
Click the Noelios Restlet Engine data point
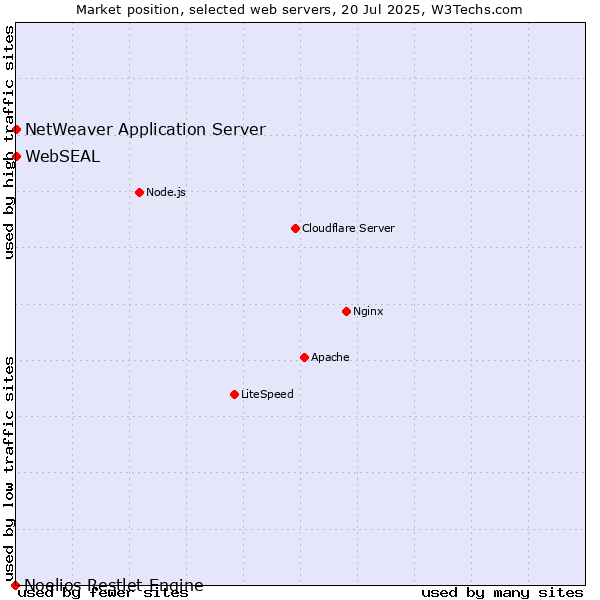click(x=15, y=585)
